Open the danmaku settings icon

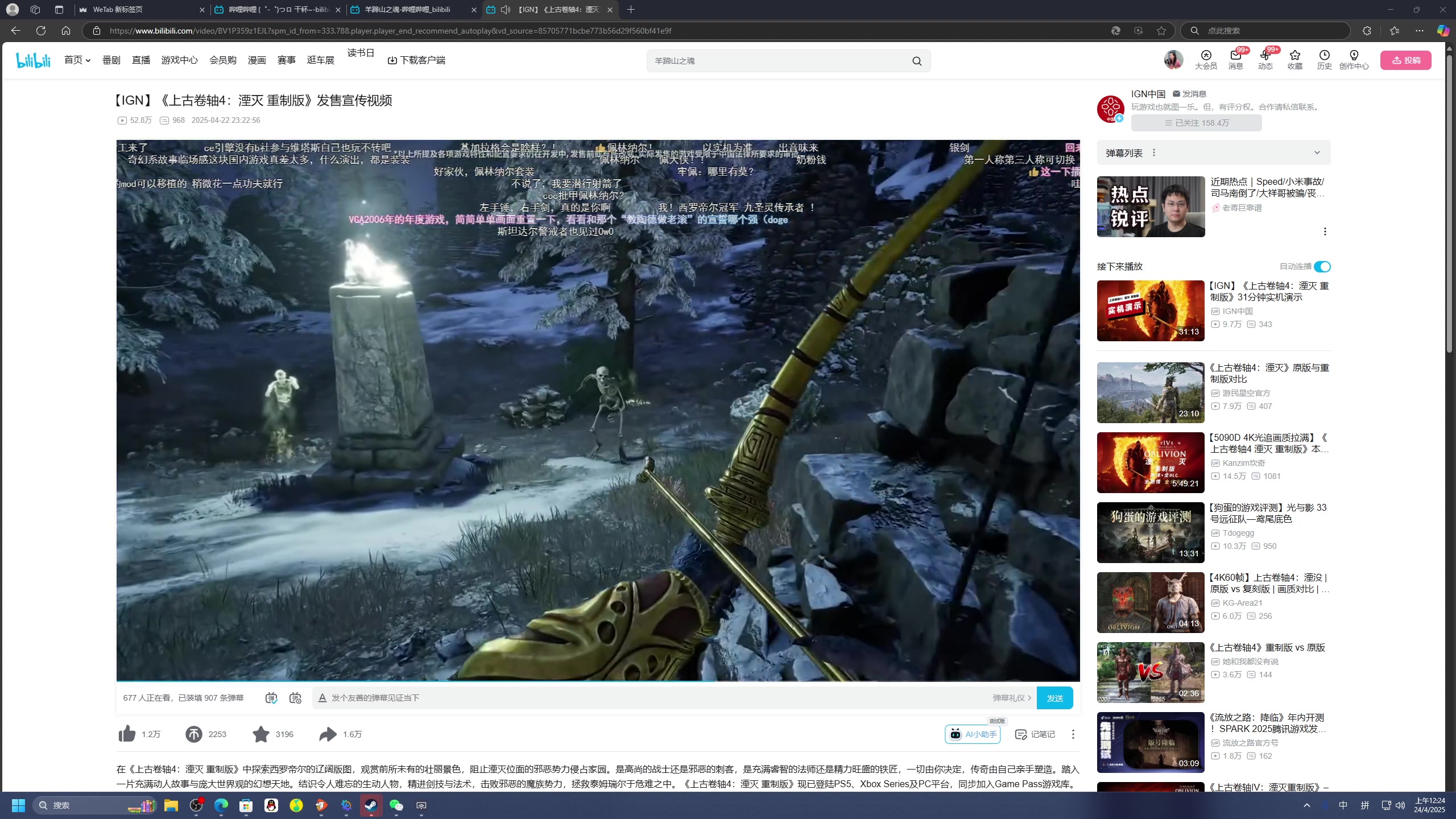tap(295, 698)
